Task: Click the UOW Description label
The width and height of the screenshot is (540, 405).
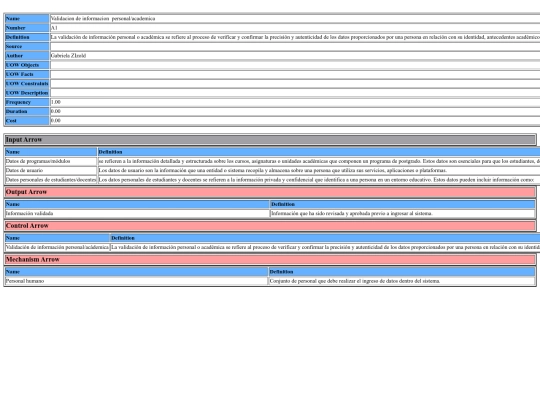Action: (27, 93)
